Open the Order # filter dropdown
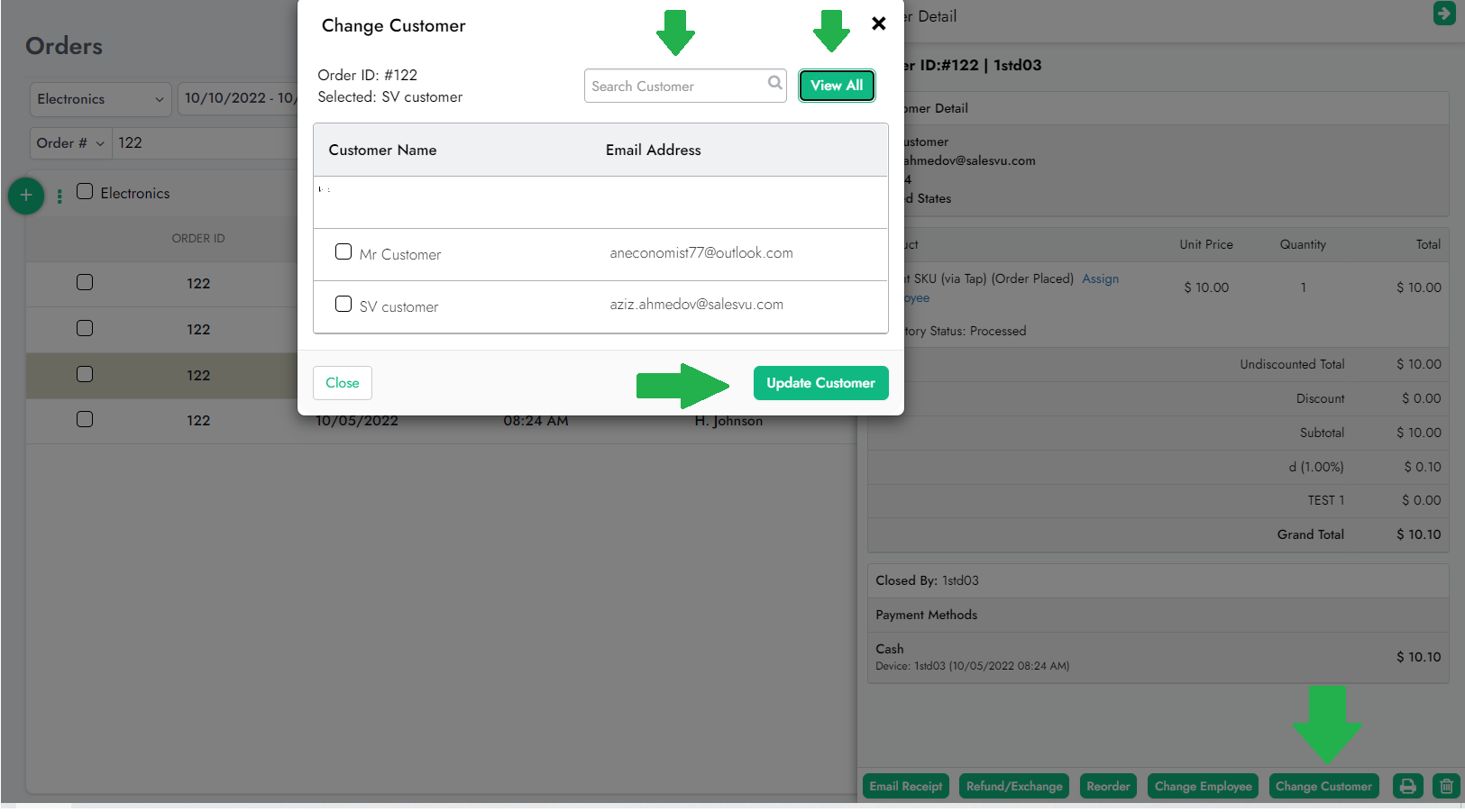Screen dimensions: 1465x812 [70, 143]
